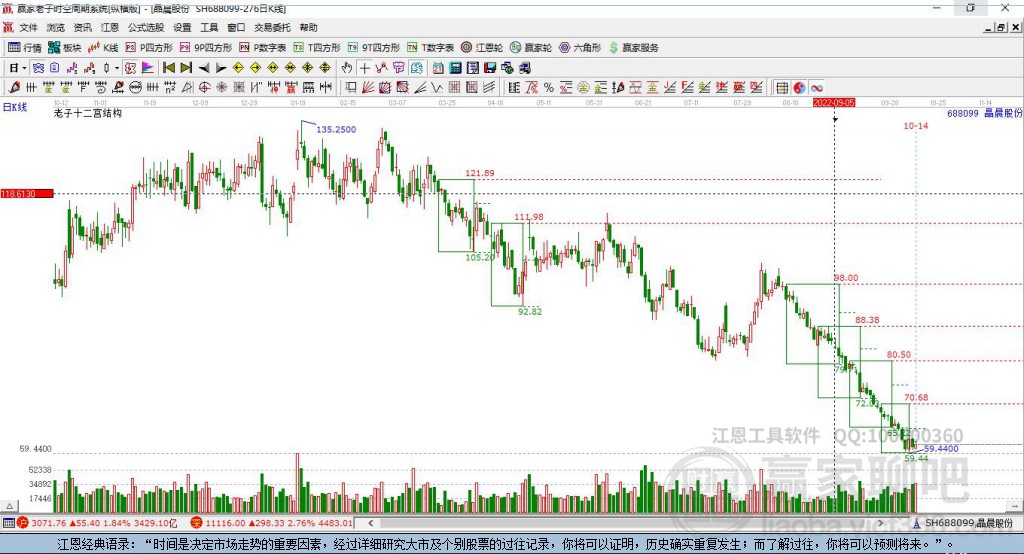This screenshot has height=554, width=1024.
Task: Select the Gann fan lines tool
Action: tap(368, 88)
